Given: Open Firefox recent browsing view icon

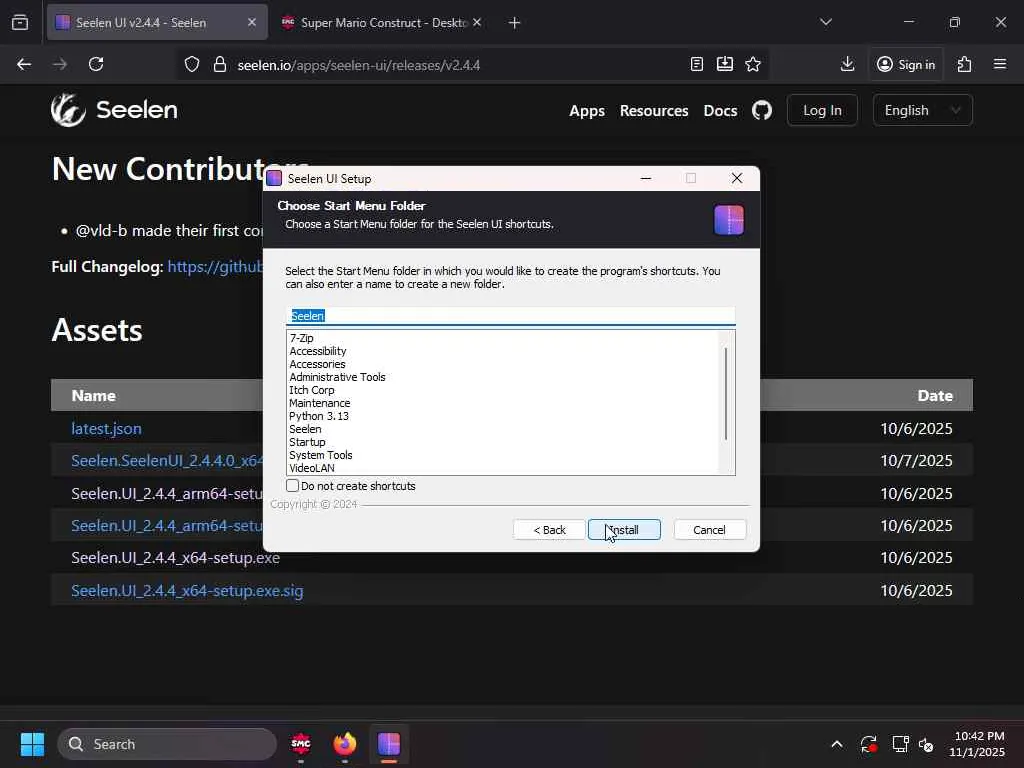Looking at the screenshot, I should [x=20, y=22].
